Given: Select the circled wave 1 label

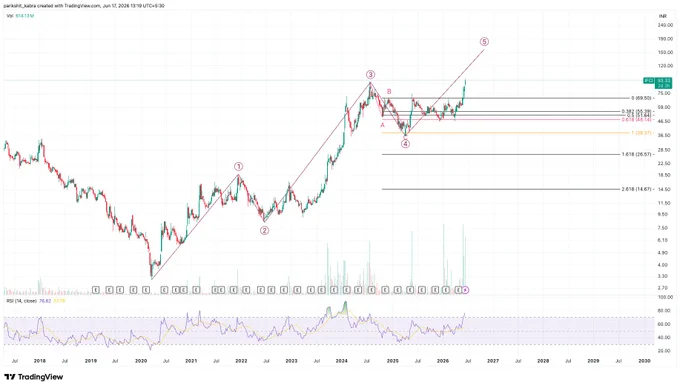Looking at the screenshot, I should pyautogui.click(x=239, y=166).
